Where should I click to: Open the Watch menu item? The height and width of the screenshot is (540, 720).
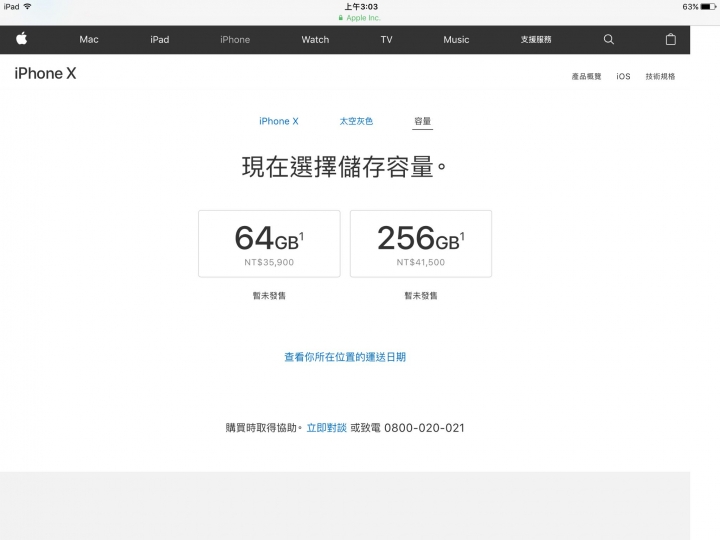click(x=315, y=39)
